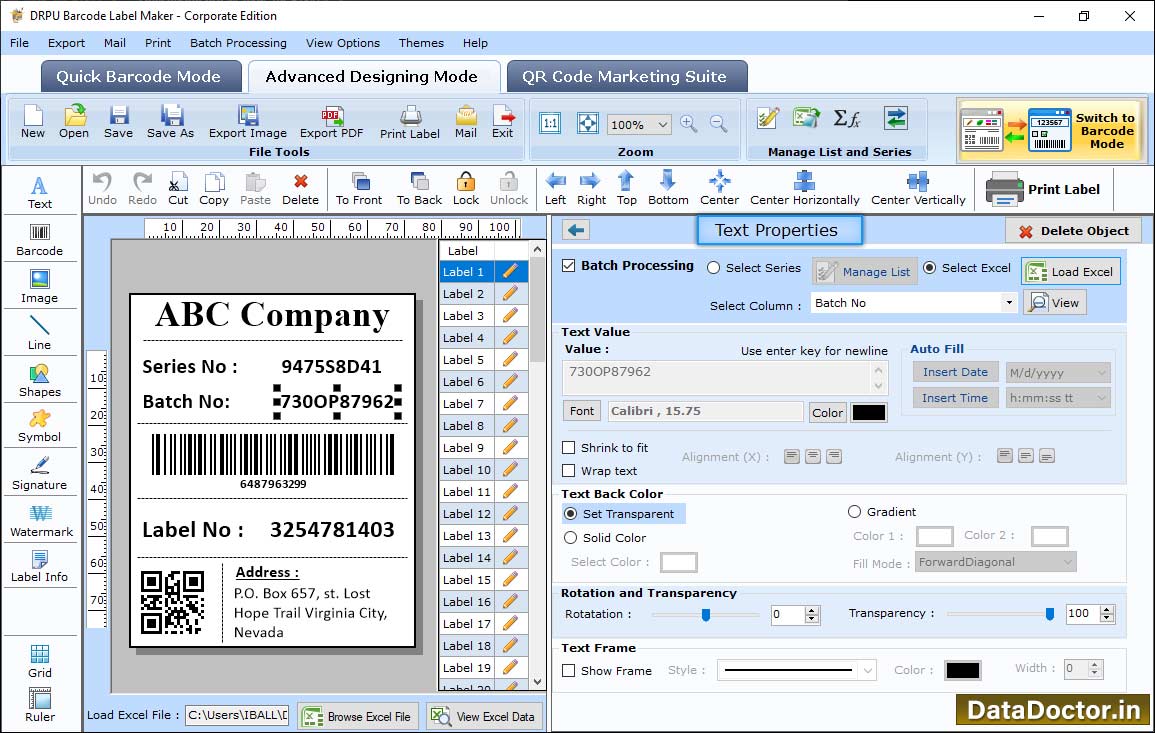Lock the selected object
The image size is (1155, 733).
click(466, 189)
